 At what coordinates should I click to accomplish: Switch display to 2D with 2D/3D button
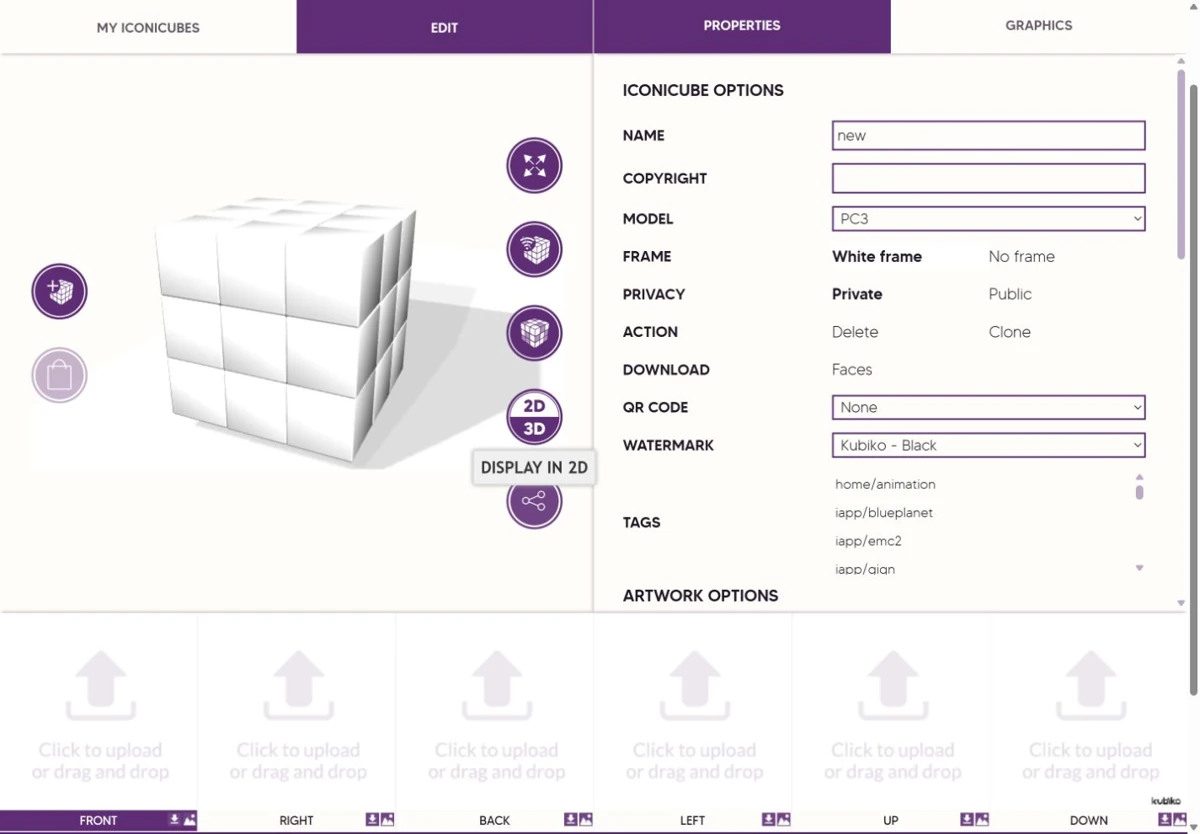tap(534, 417)
